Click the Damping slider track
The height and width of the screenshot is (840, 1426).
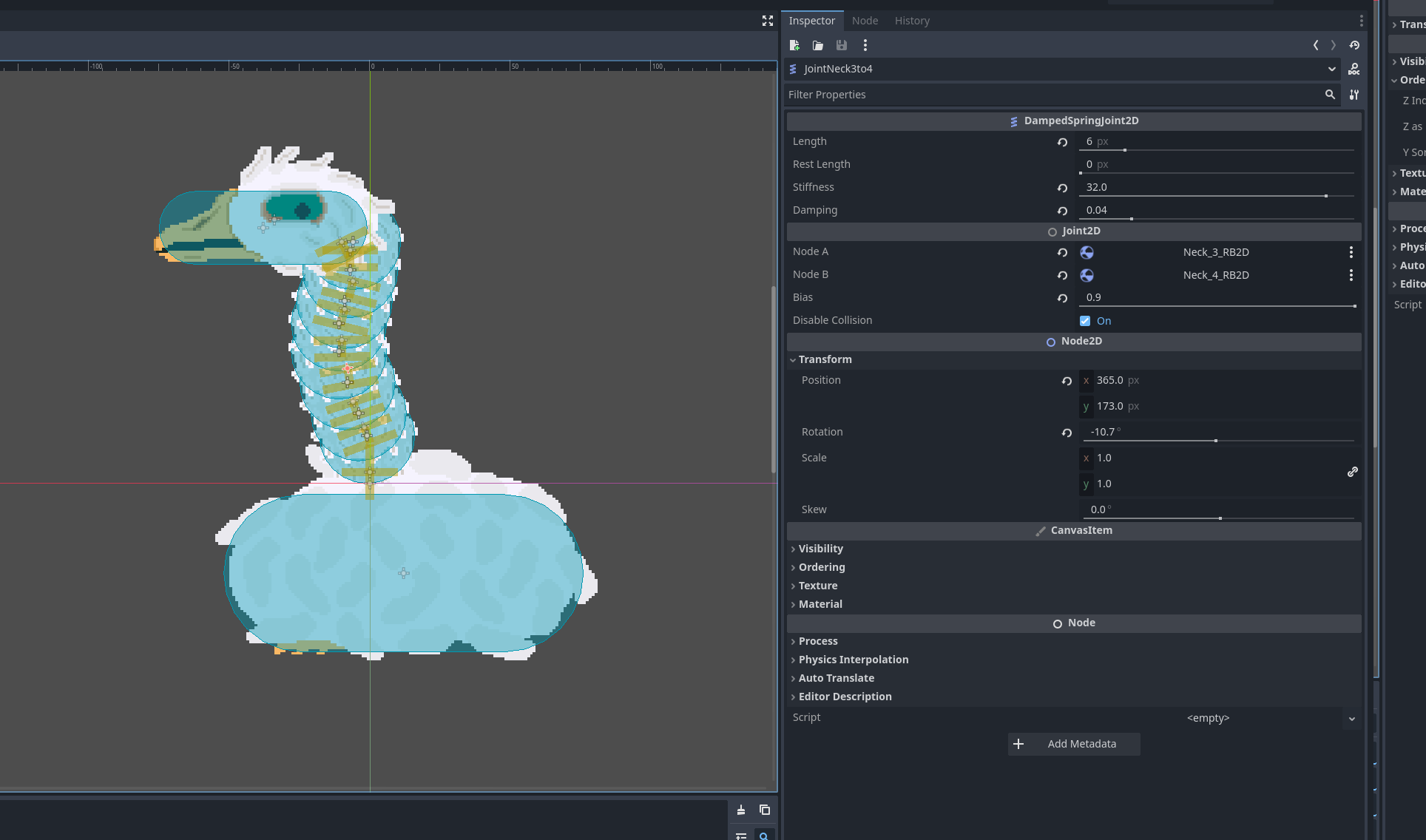(x=1217, y=219)
